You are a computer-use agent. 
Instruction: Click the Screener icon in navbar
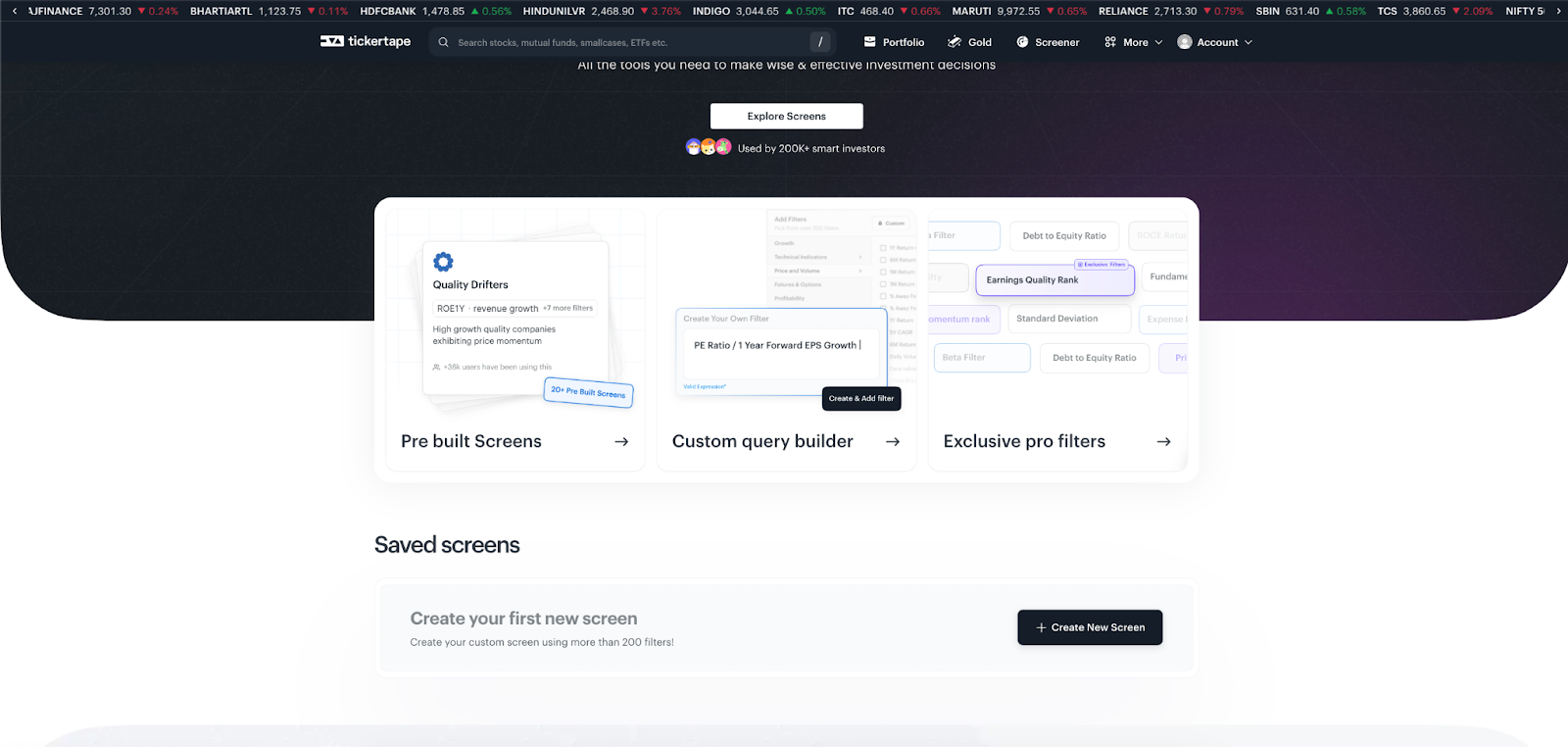tap(1022, 42)
